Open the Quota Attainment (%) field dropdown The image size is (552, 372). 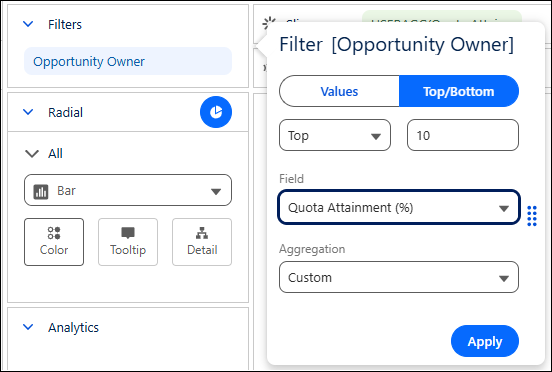(399, 207)
